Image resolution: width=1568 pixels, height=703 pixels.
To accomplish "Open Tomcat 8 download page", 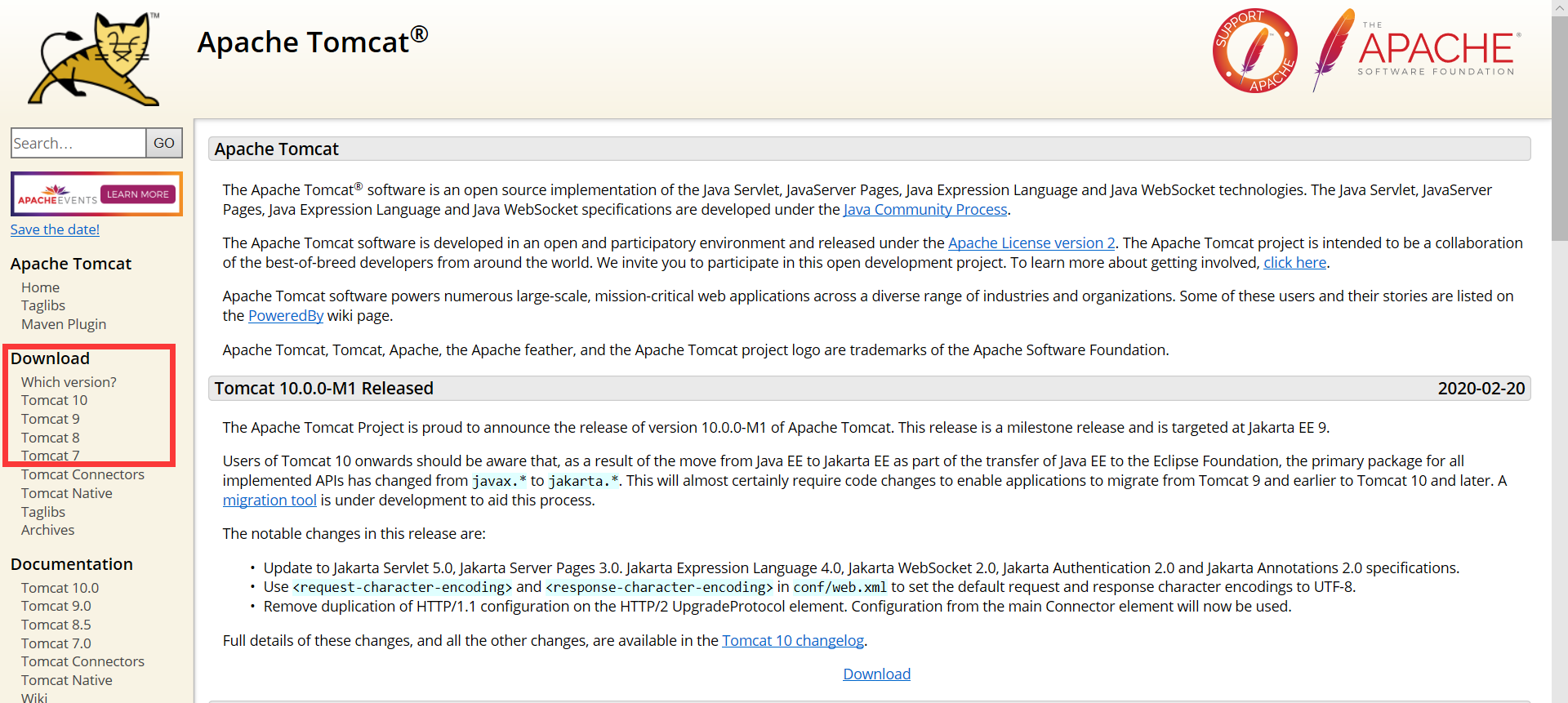I will (x=51, y=438).
